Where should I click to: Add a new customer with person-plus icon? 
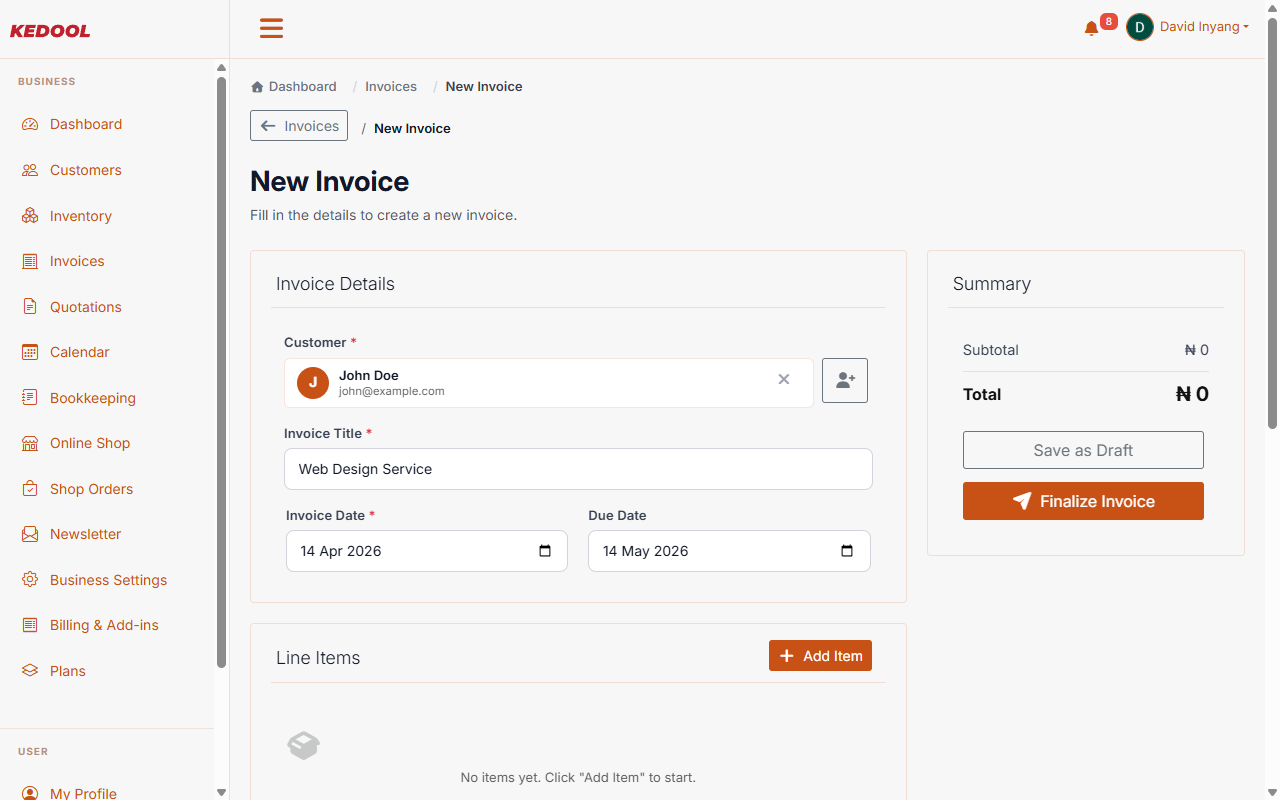[x=845, y=381]
